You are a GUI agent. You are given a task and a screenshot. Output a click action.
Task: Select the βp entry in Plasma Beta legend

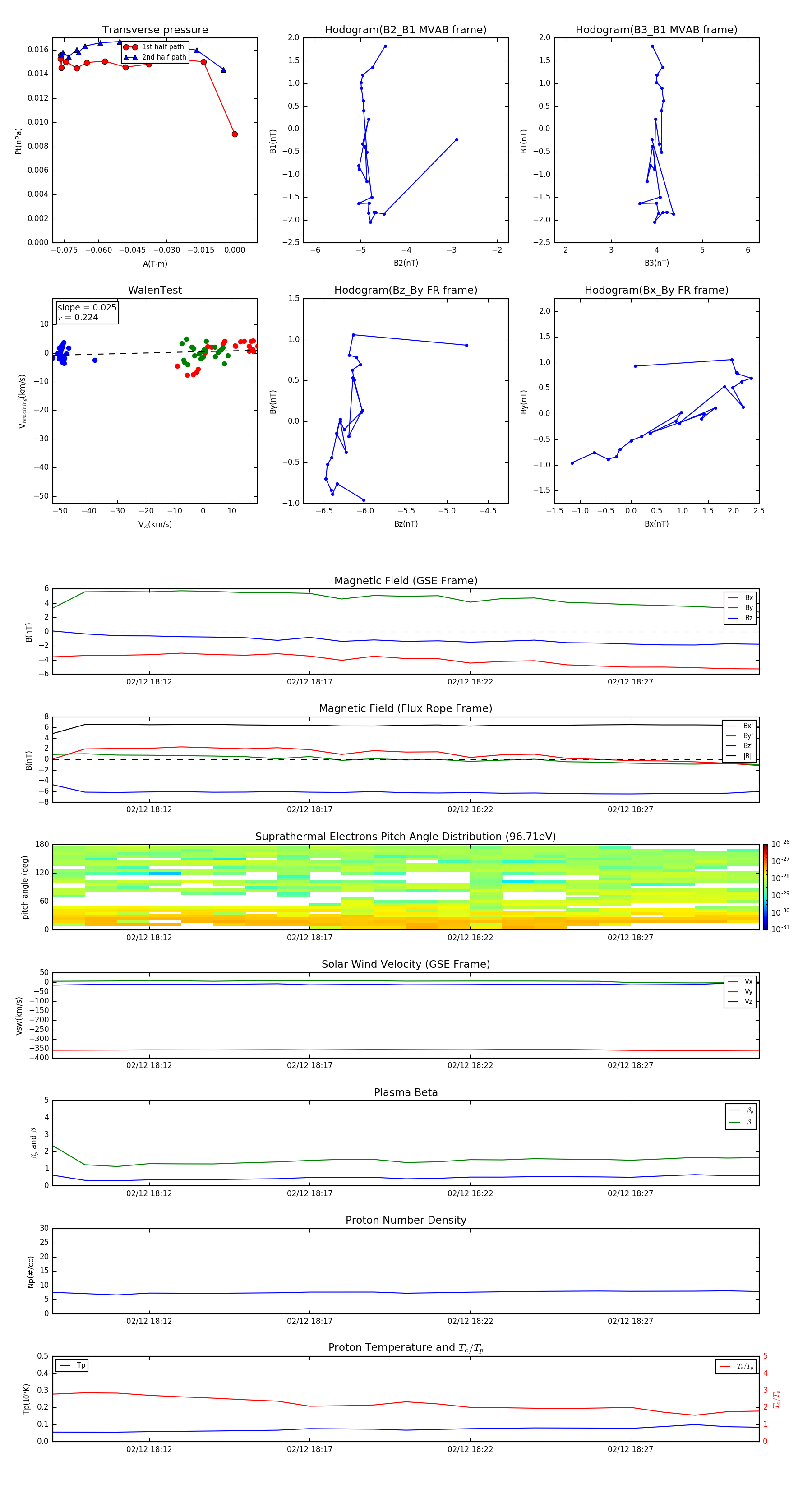(x=741, y=1110)
